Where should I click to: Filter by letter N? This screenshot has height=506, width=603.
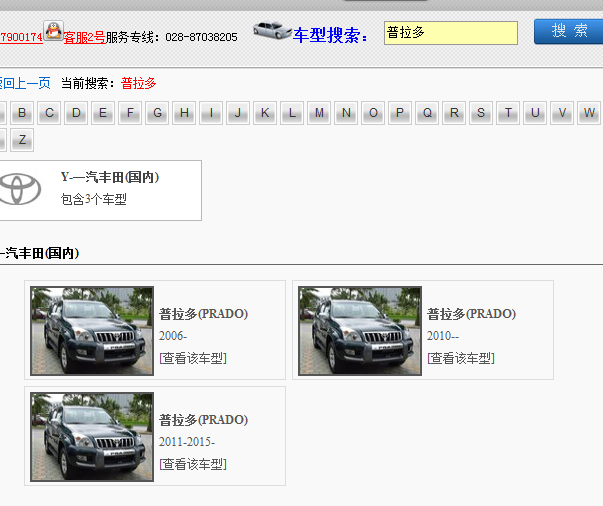click(346, 113)
